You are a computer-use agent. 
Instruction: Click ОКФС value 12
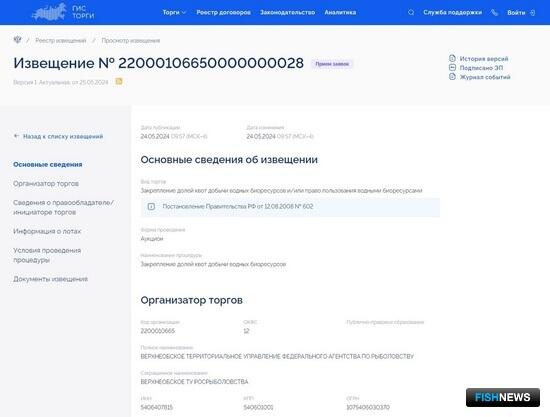[x=246, y=331]
